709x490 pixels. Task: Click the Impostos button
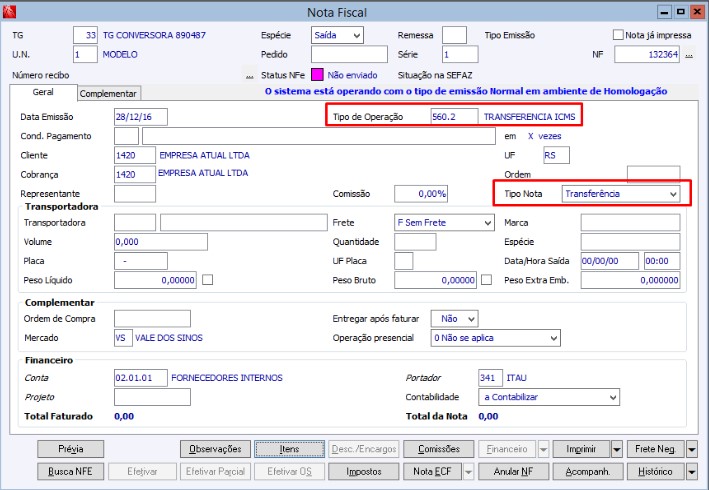coord(364,471)
